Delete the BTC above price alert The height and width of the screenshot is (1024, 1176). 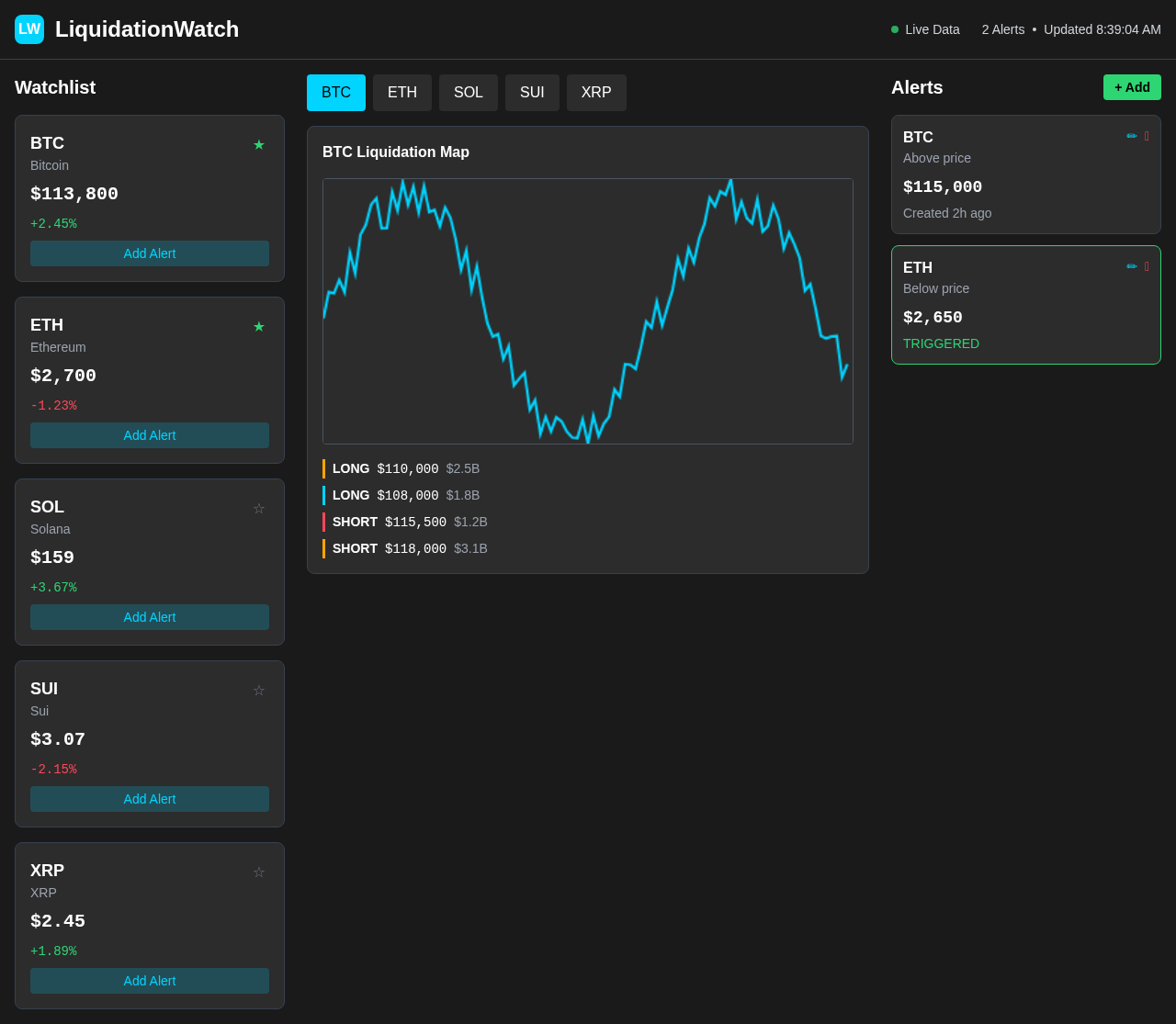pyautogui.click(x=1147, y=136)
